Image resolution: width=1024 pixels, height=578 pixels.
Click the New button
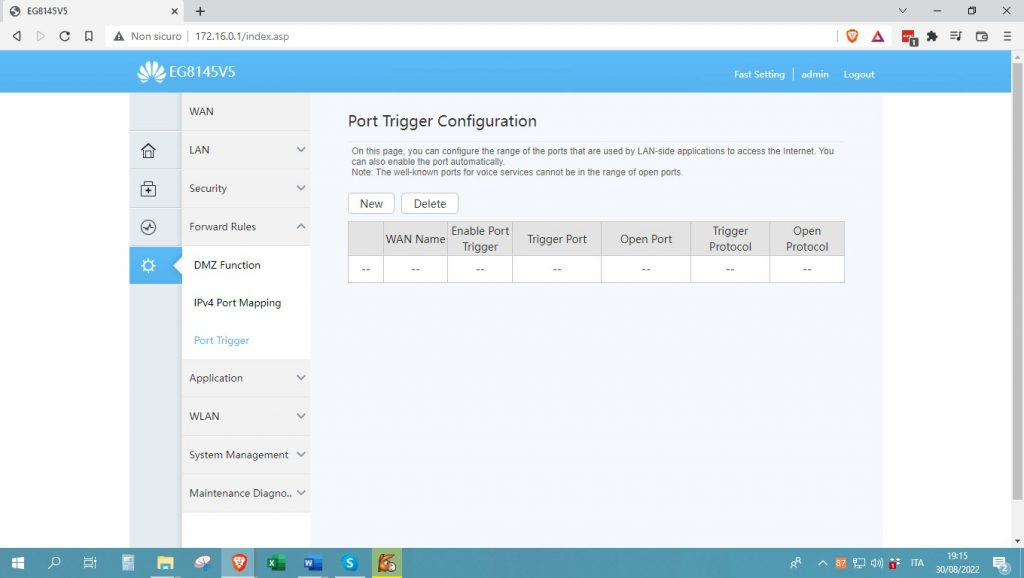[x=370, y=203]
